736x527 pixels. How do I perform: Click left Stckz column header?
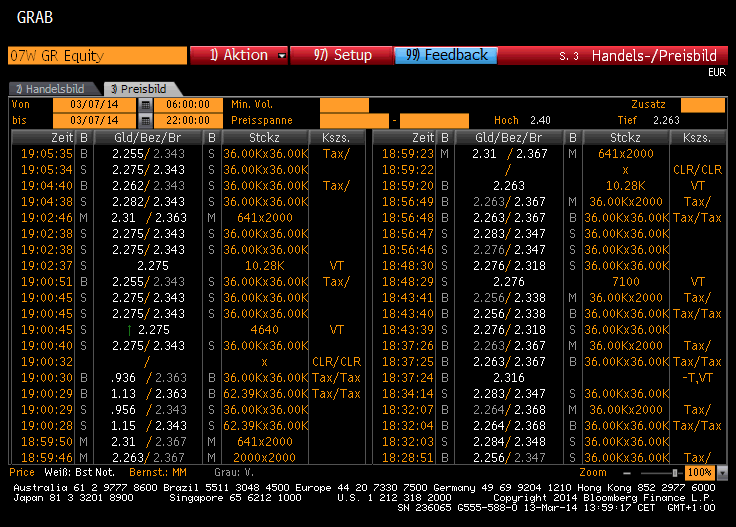(x=265, y=138)
